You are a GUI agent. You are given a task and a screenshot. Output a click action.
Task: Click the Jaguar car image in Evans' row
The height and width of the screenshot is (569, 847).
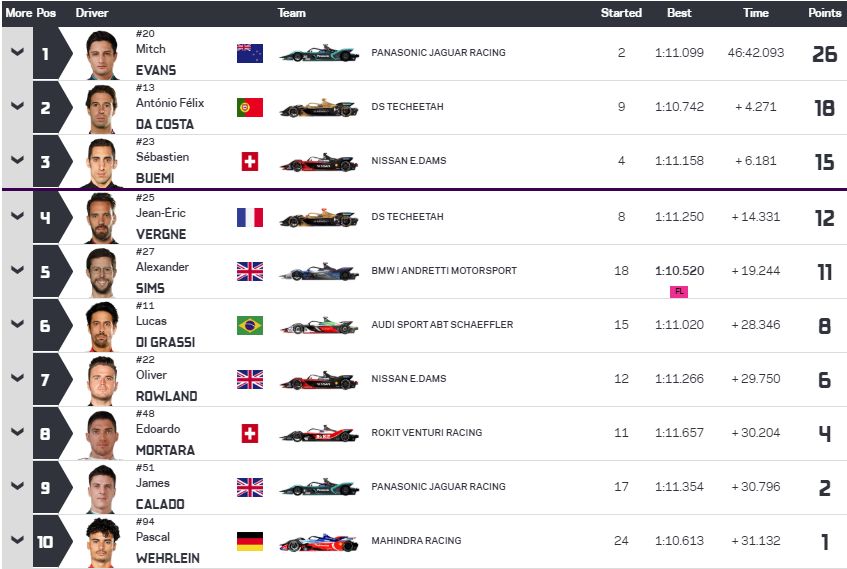tap(319, 53)
